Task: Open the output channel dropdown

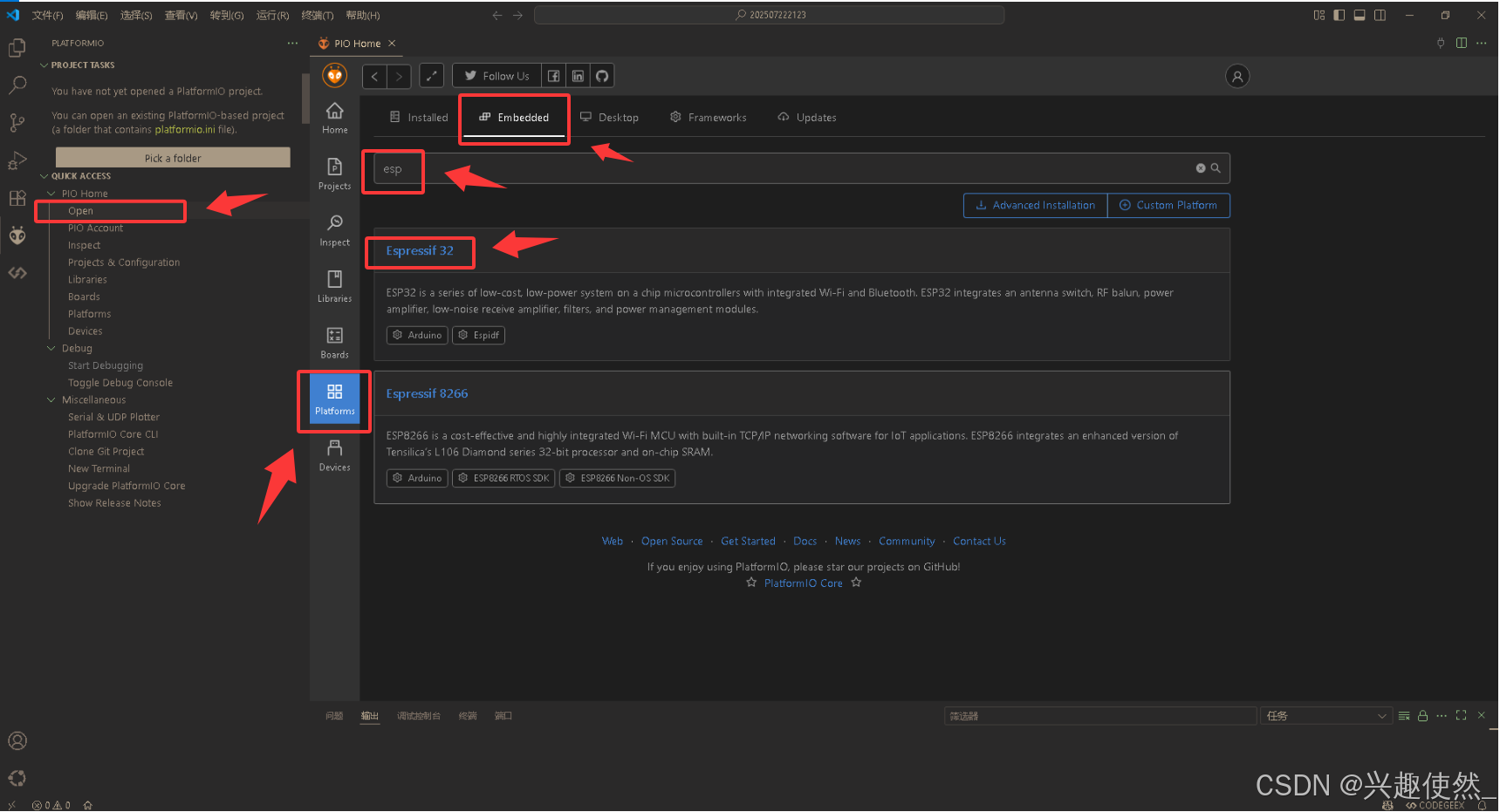Action: 1325,716
